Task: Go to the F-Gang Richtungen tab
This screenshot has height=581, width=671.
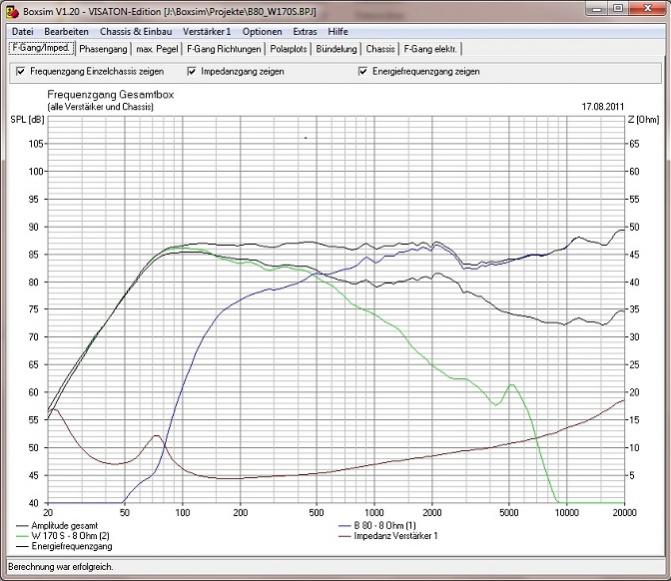Action: coord(224,49)
